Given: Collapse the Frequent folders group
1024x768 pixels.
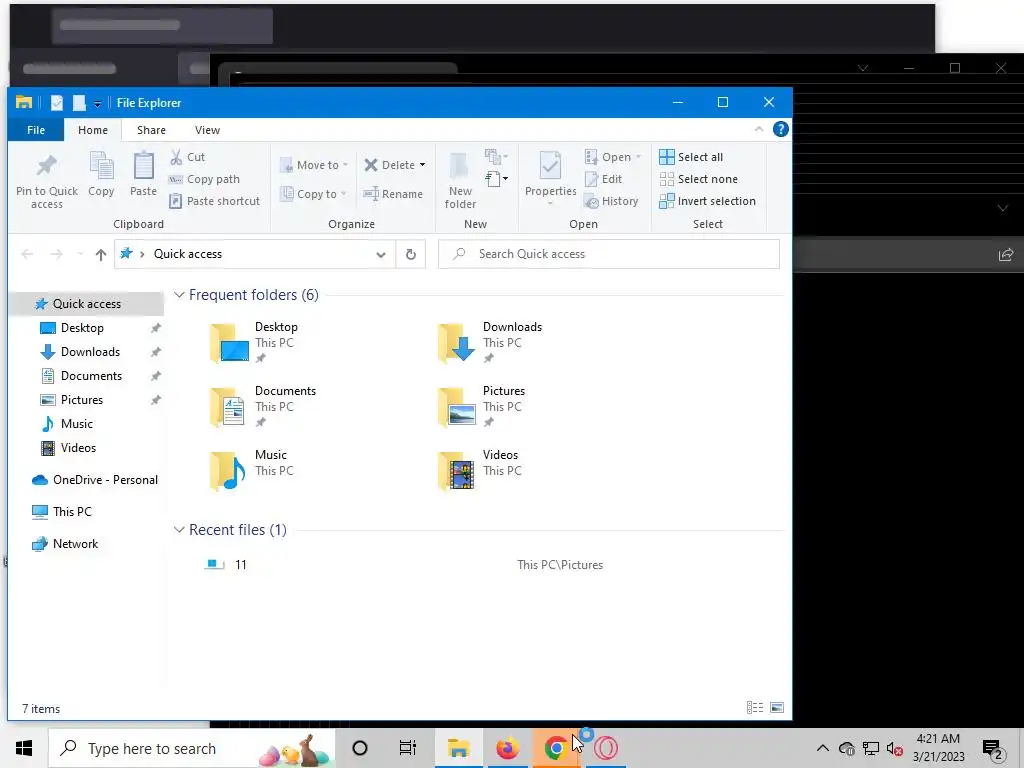Looking at the screenshot, I should click(179, 295).
